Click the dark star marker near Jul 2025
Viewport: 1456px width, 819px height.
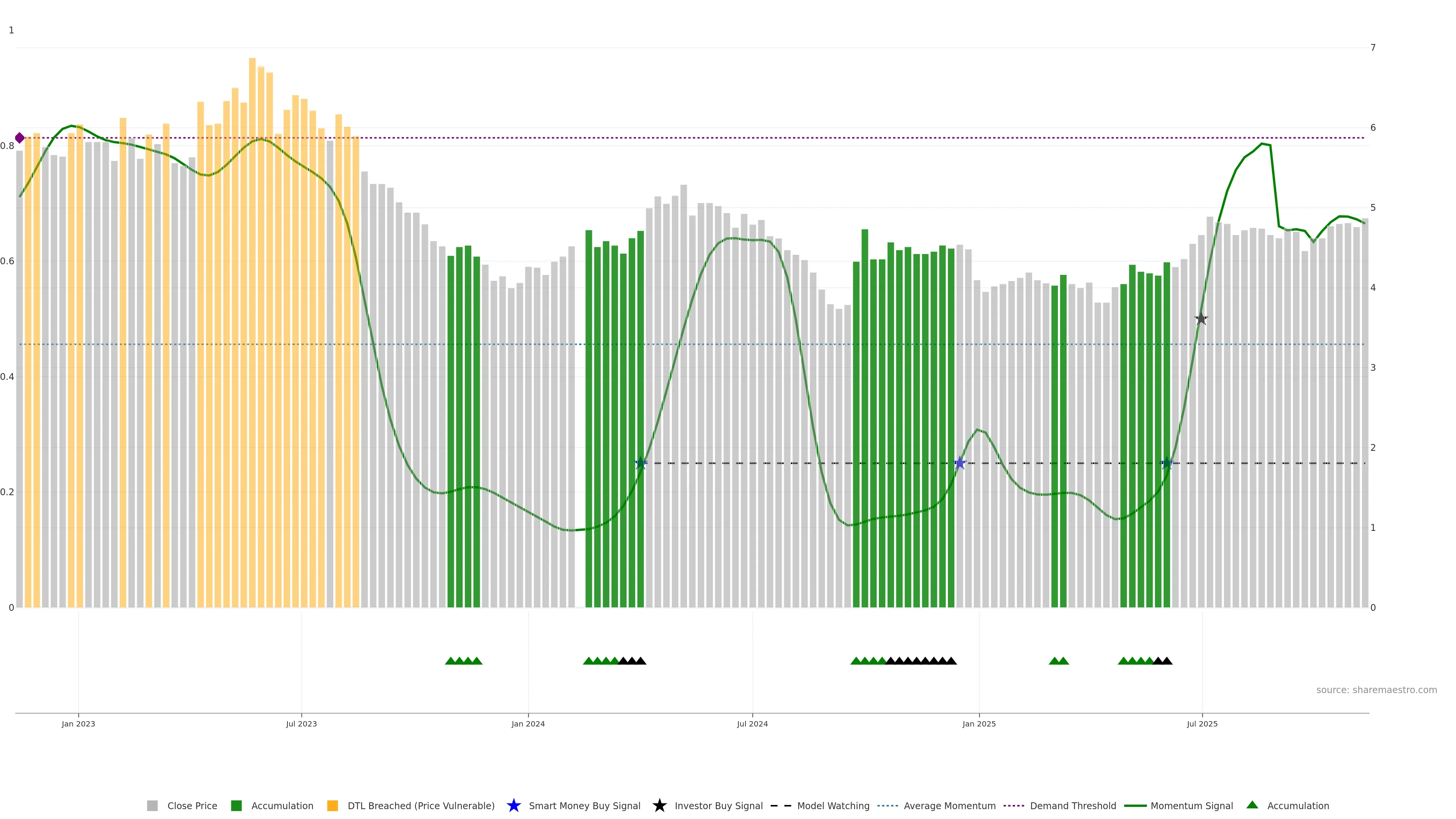(x=1201, y=319)
